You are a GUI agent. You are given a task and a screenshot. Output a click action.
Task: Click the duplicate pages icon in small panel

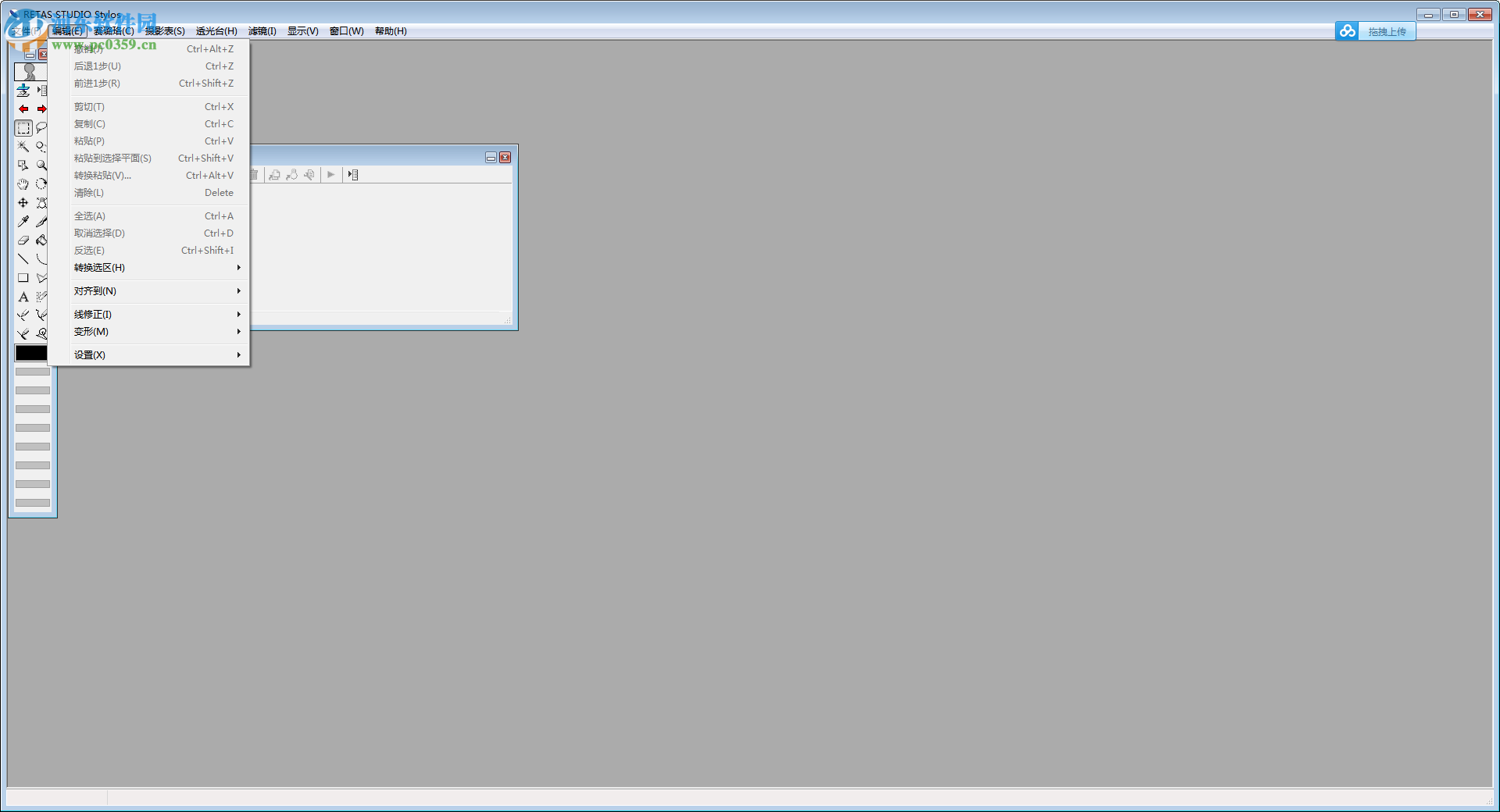pos(274,175)
